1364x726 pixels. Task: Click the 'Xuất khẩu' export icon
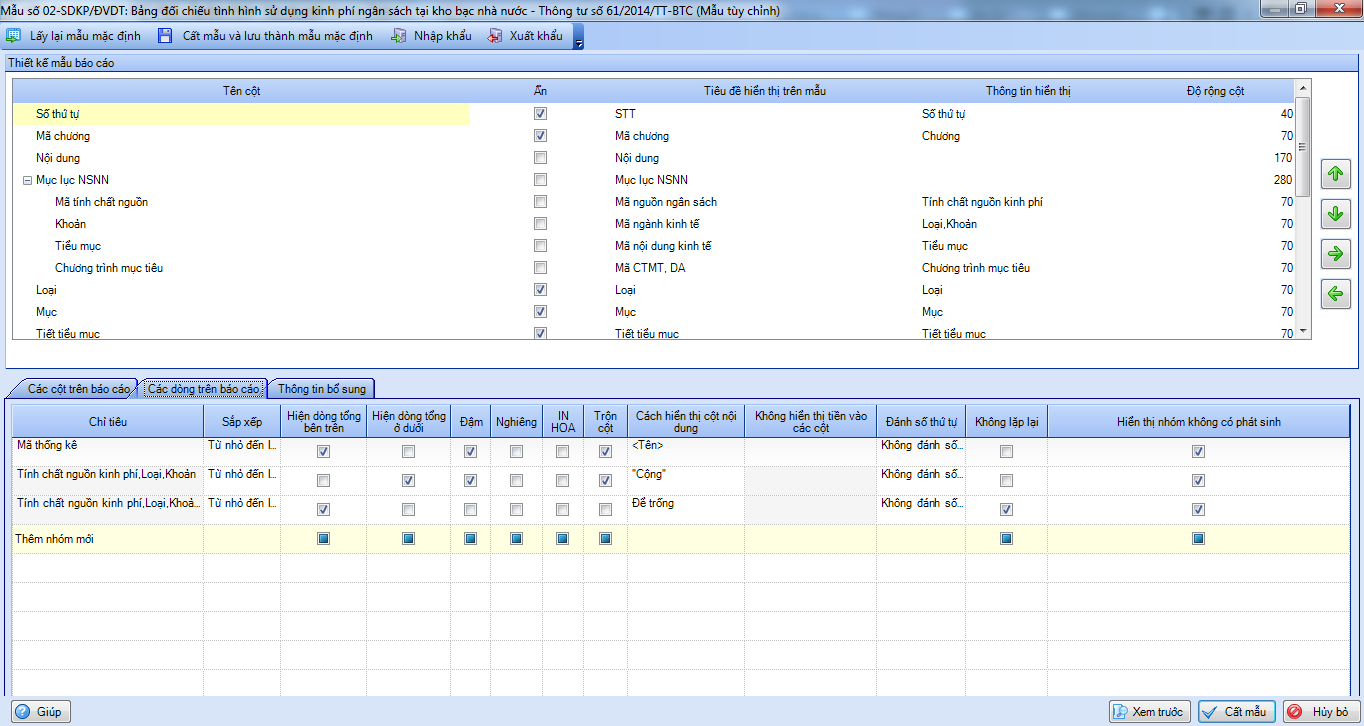(x=494, y=36)
